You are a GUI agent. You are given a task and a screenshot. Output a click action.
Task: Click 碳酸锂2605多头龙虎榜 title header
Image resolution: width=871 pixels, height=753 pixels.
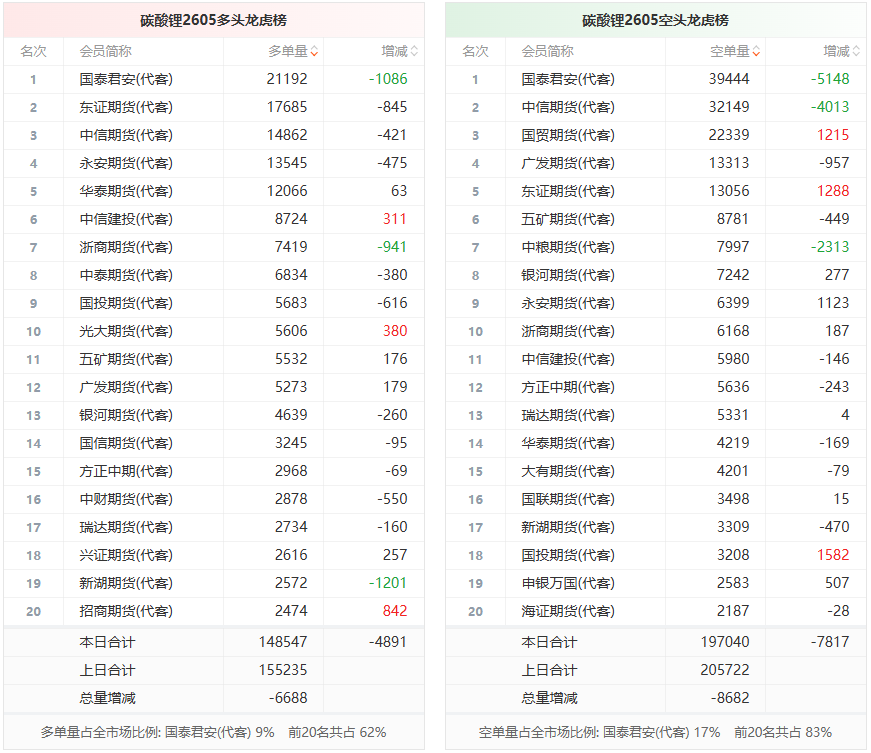[x=214, y=21]
